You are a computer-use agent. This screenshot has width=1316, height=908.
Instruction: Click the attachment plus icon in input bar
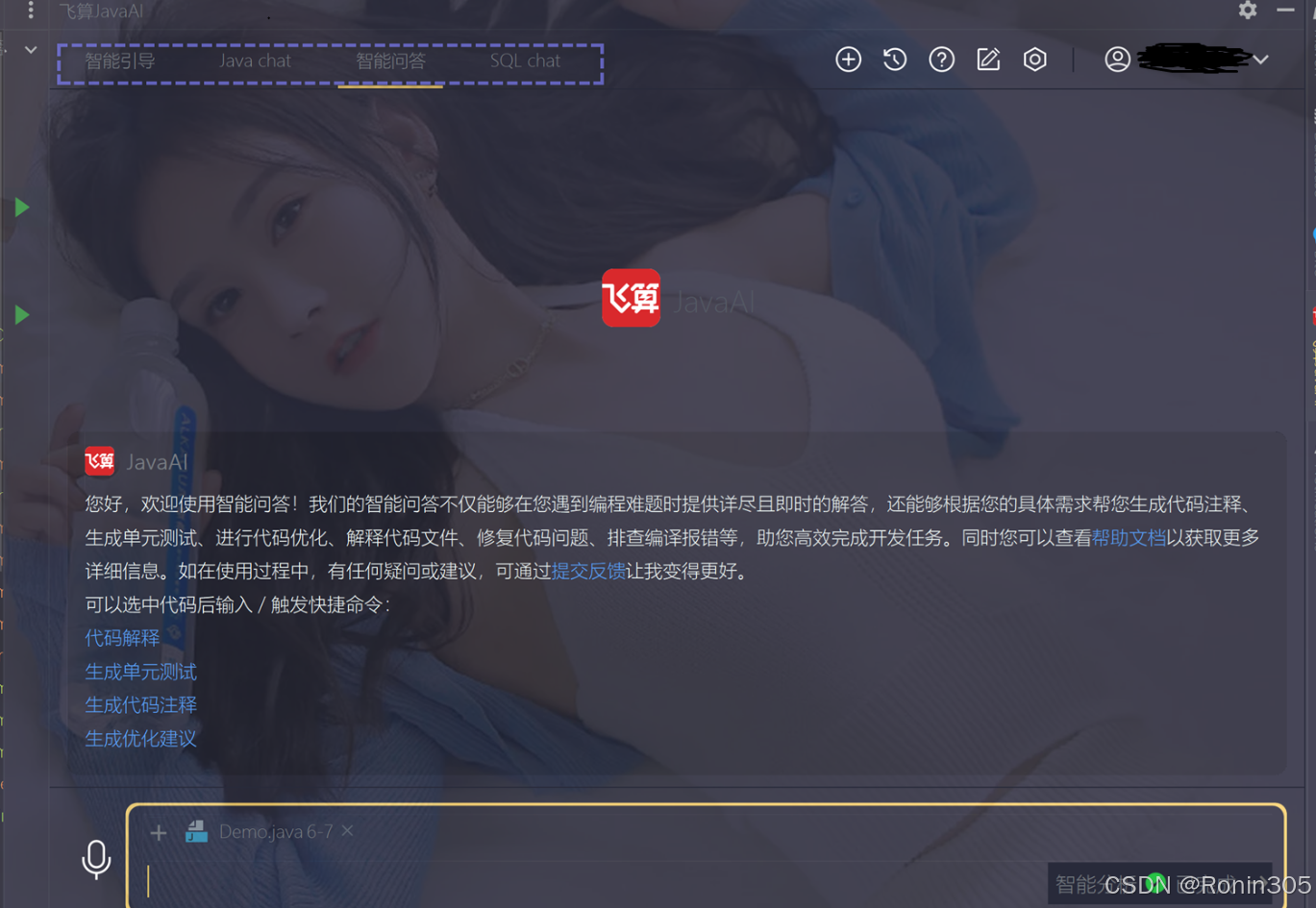(159, 832)
